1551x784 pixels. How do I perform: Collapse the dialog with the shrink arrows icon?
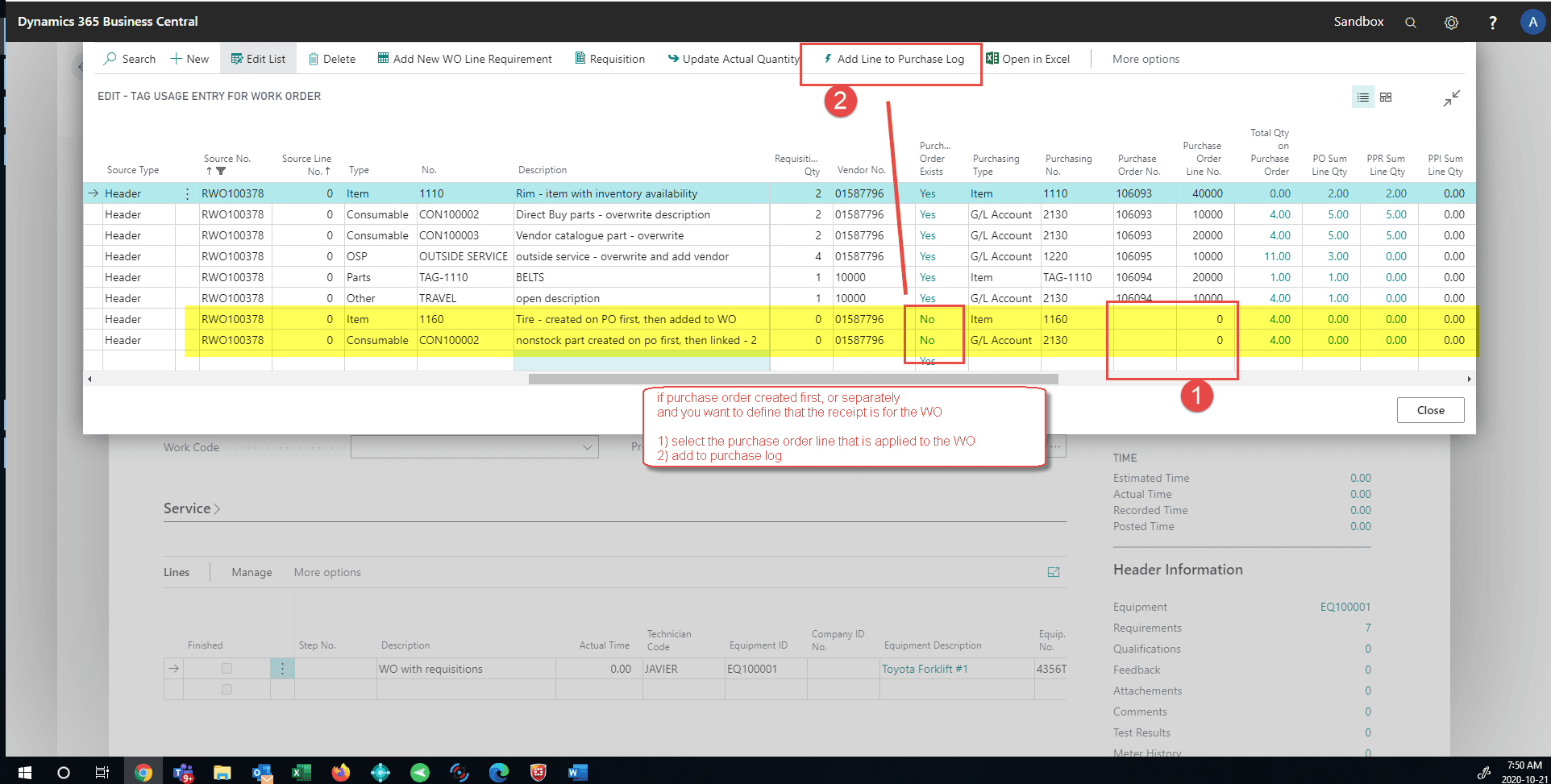pos(1452,97)
